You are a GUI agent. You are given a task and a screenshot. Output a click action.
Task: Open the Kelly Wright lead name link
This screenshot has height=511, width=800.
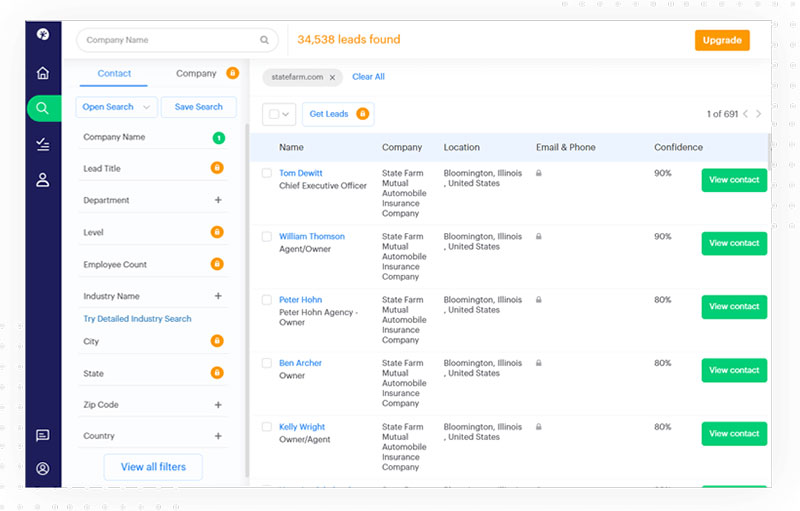(302, 427)
